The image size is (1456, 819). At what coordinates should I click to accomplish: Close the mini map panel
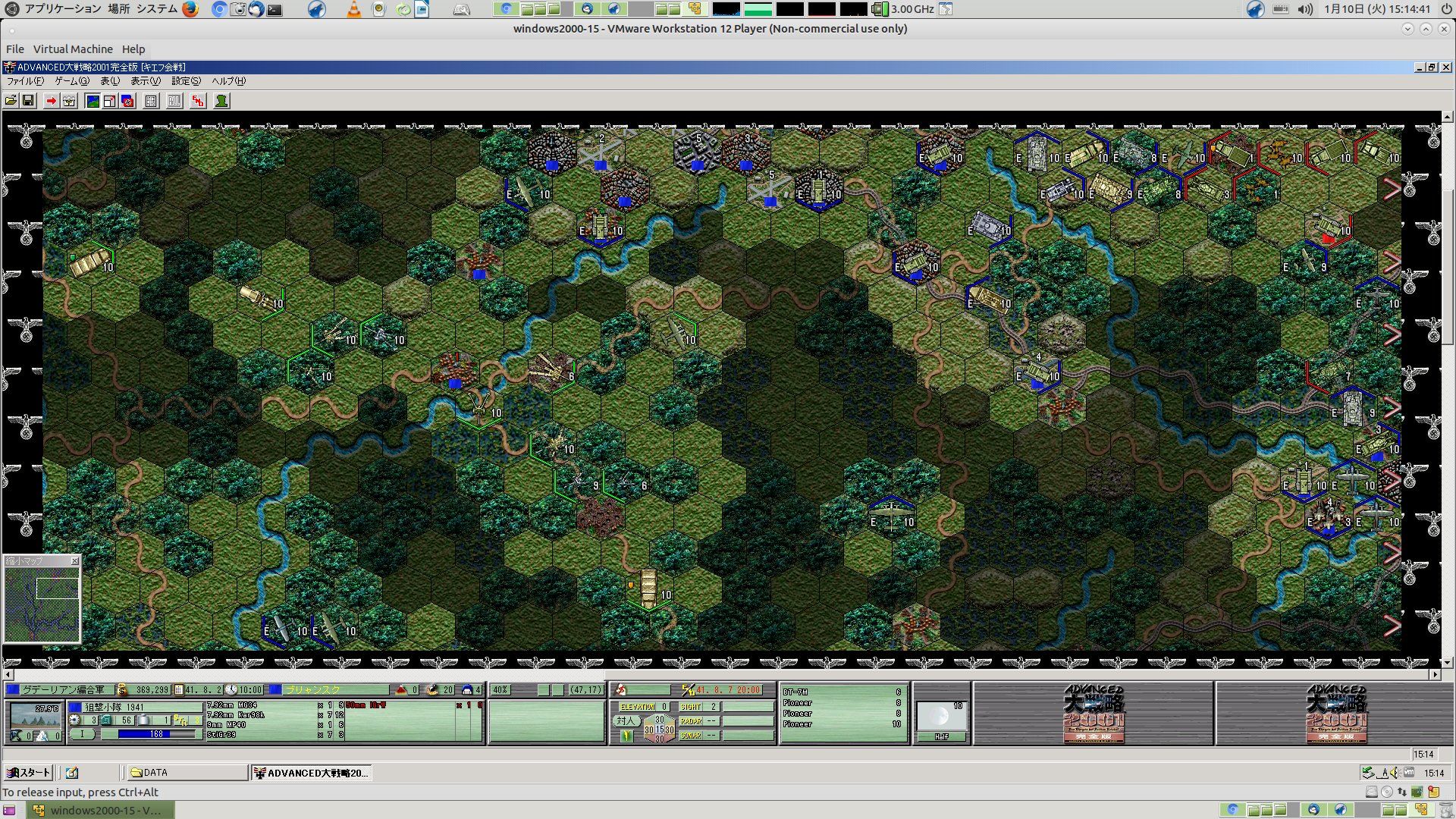pyautogui.click(x=74, y=561)
